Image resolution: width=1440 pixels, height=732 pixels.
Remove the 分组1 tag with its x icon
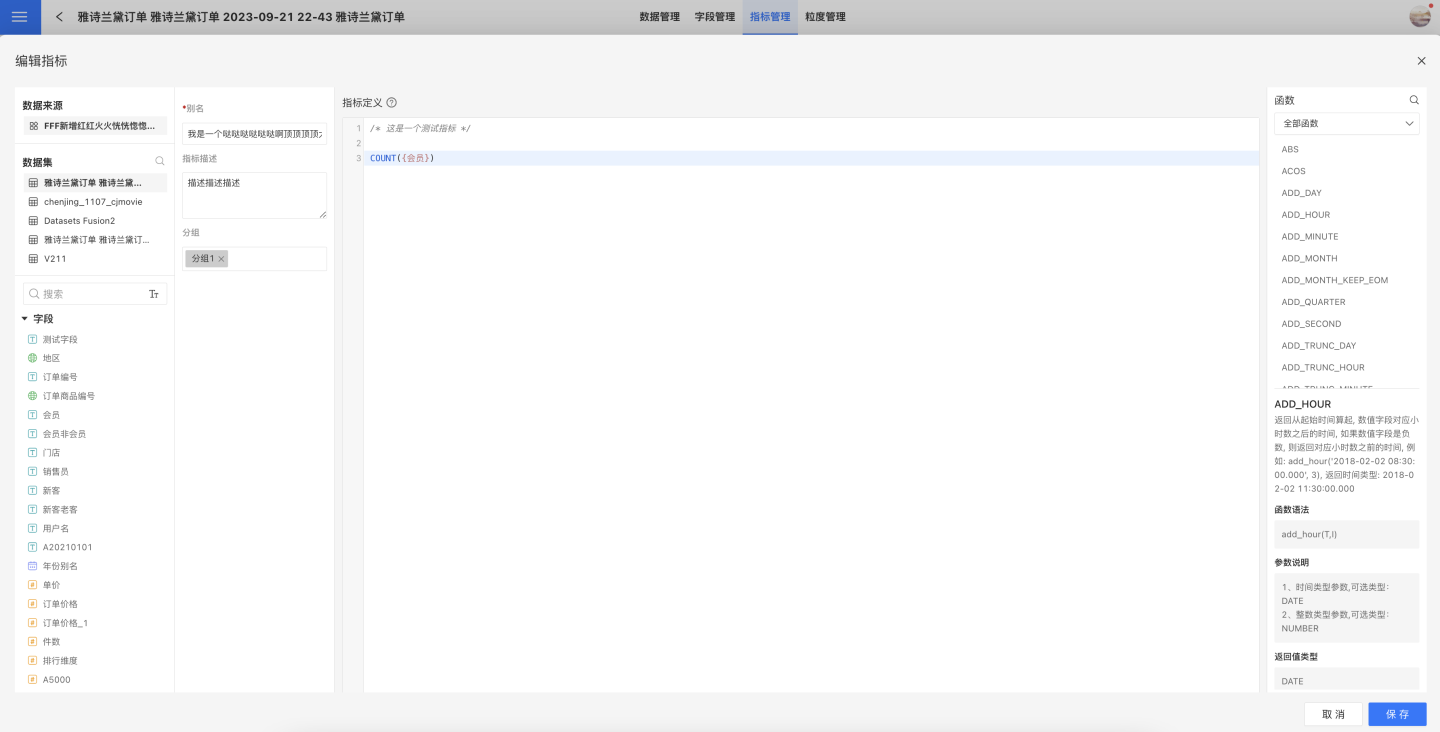[221, 259]
